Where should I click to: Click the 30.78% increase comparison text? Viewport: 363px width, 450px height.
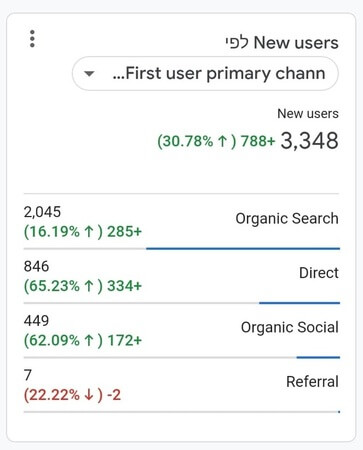click(x=216, y=141)
